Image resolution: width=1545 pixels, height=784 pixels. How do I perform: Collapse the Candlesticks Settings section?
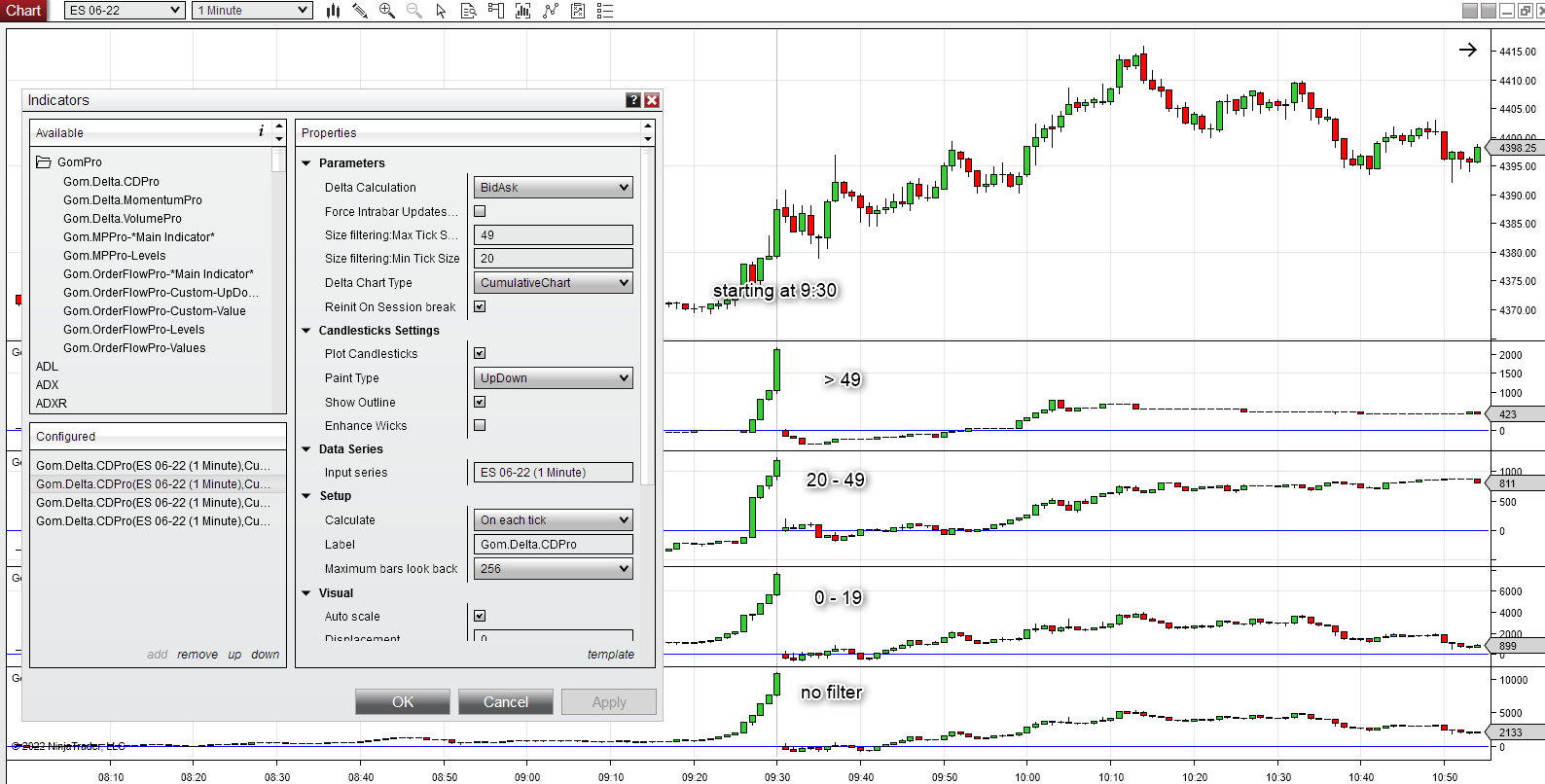click(306, 331)
